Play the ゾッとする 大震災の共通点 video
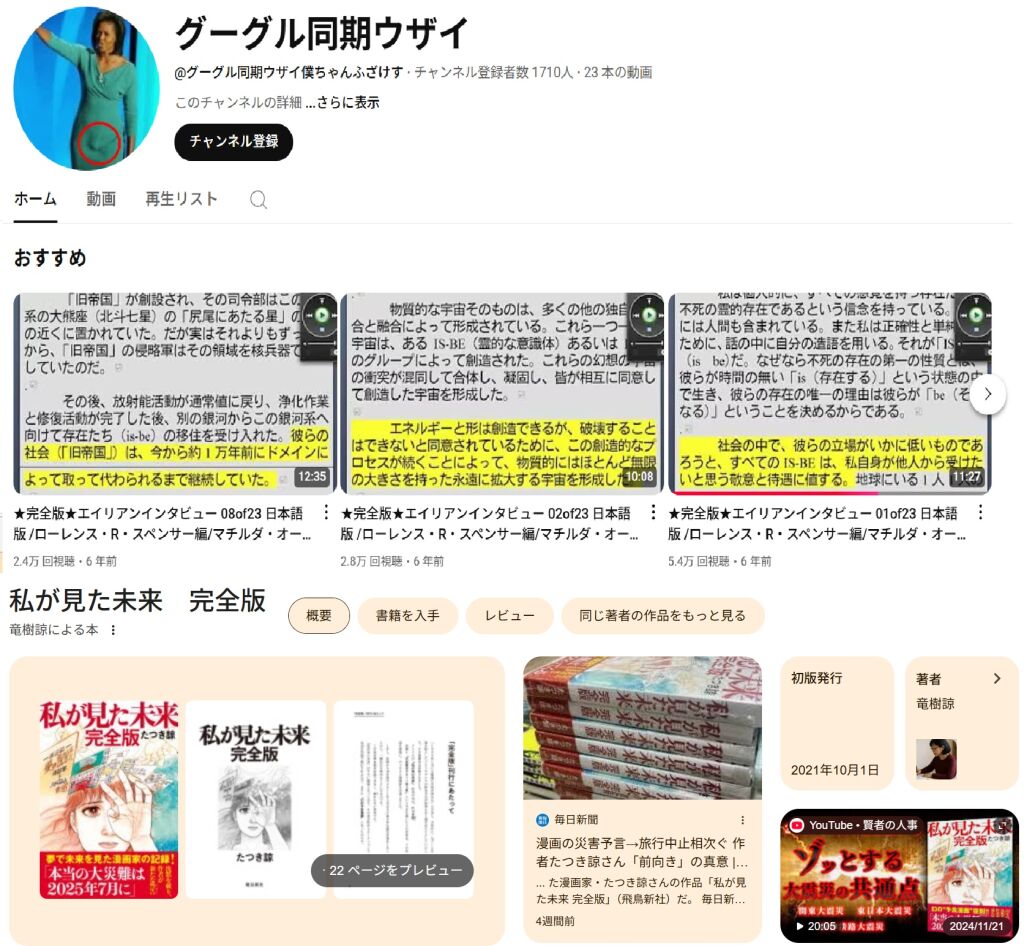This screenshot has width=1024, height=946. click(899, 875)
